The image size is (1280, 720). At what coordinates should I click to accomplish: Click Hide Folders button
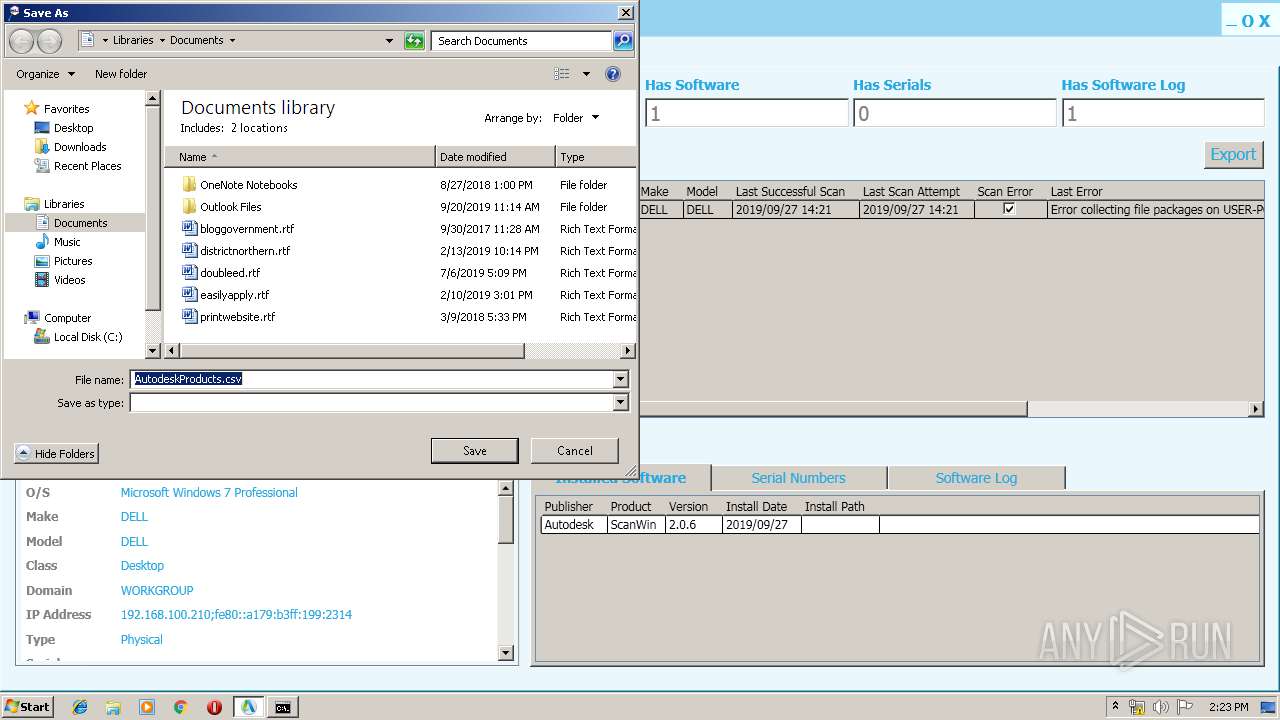56,454
